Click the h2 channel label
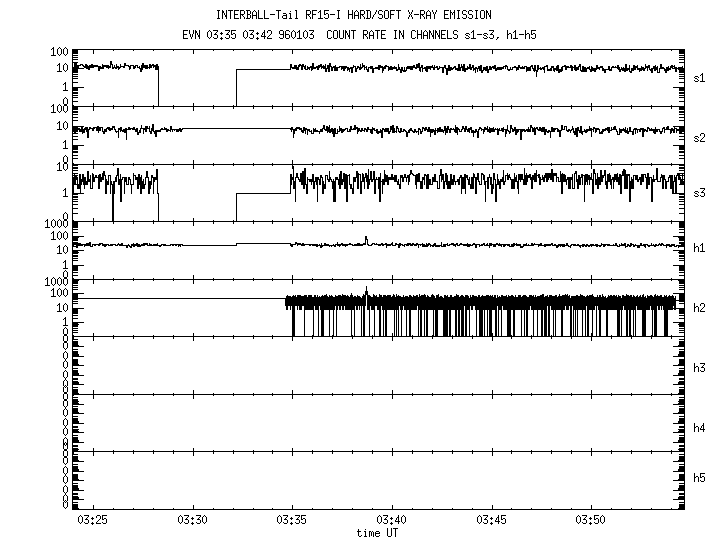720x550 pixels. (x=699, y=308)
